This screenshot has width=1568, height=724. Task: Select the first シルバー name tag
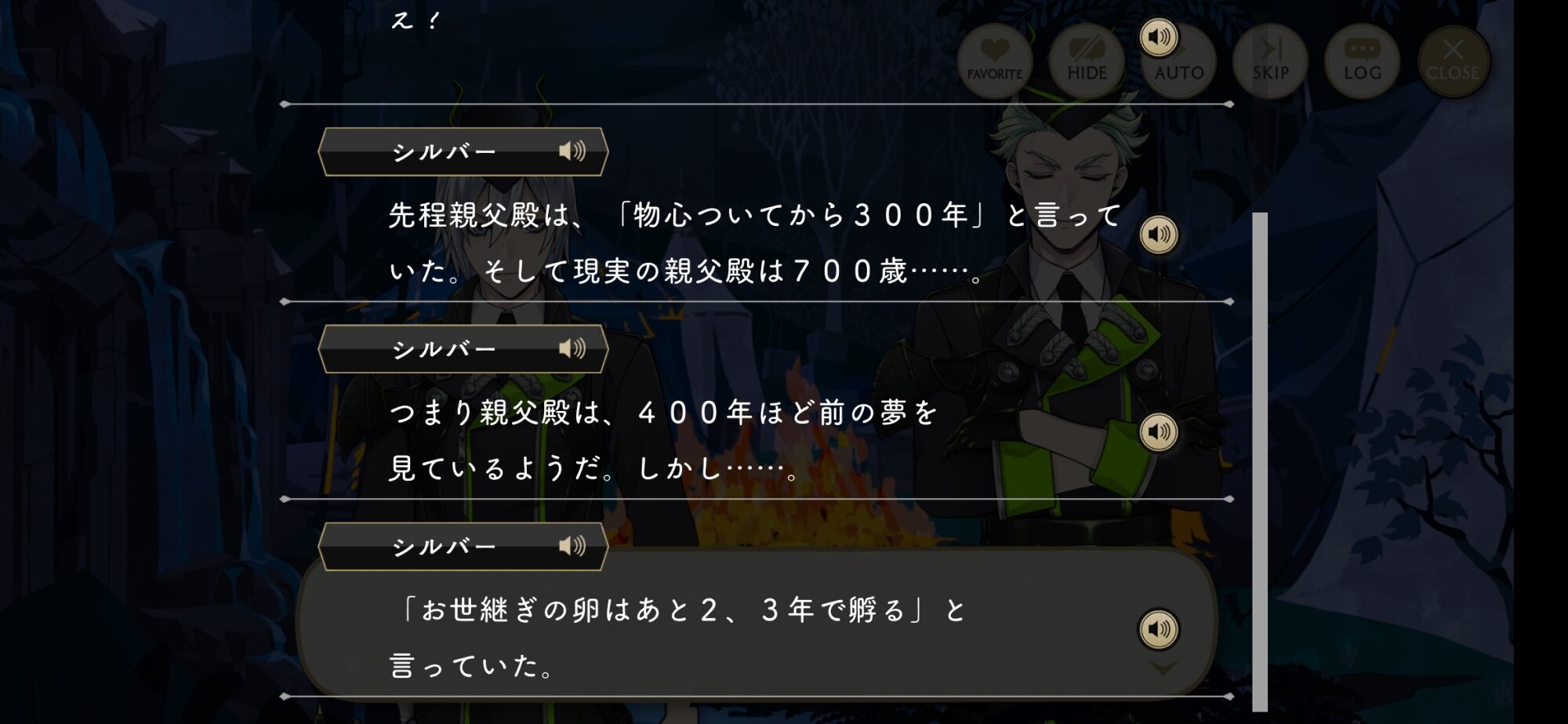[x=463, y=151]
